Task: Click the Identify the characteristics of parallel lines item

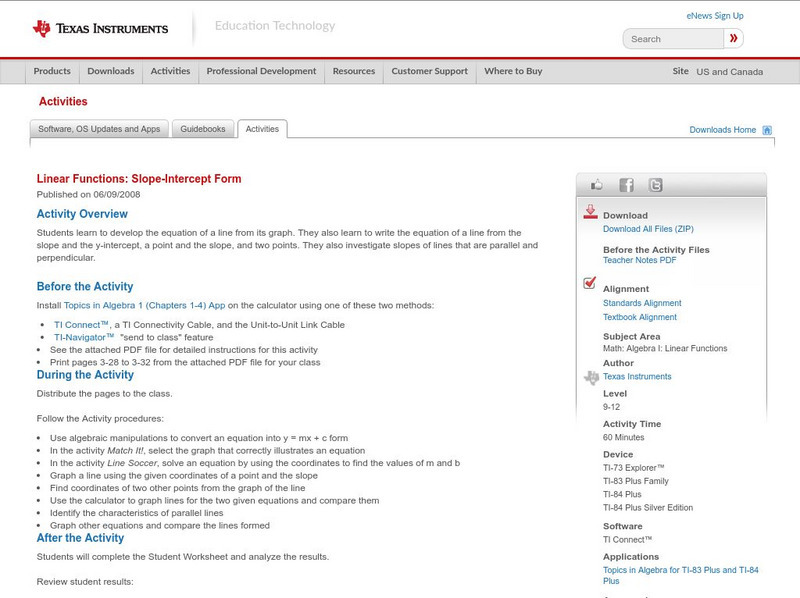Action: tap(137, 513)
